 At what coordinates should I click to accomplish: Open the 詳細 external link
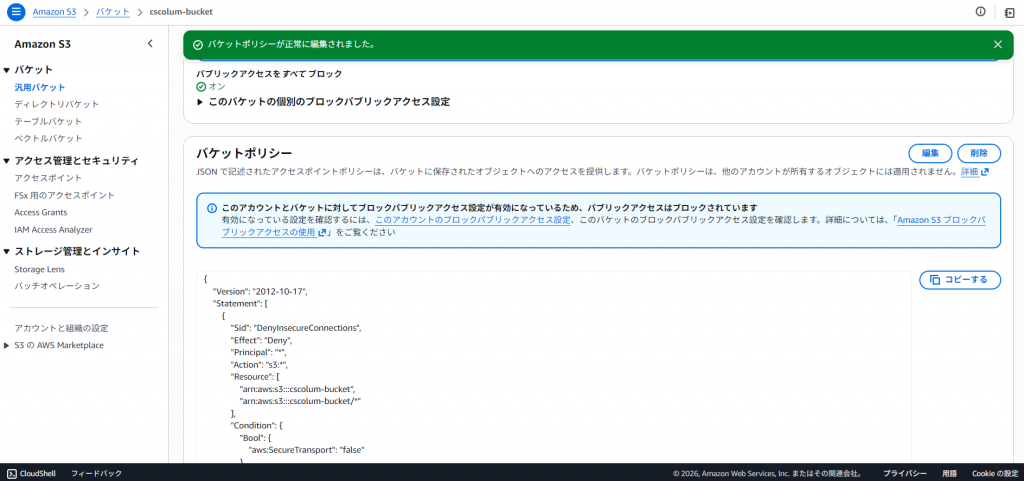(x=974, y=172)
